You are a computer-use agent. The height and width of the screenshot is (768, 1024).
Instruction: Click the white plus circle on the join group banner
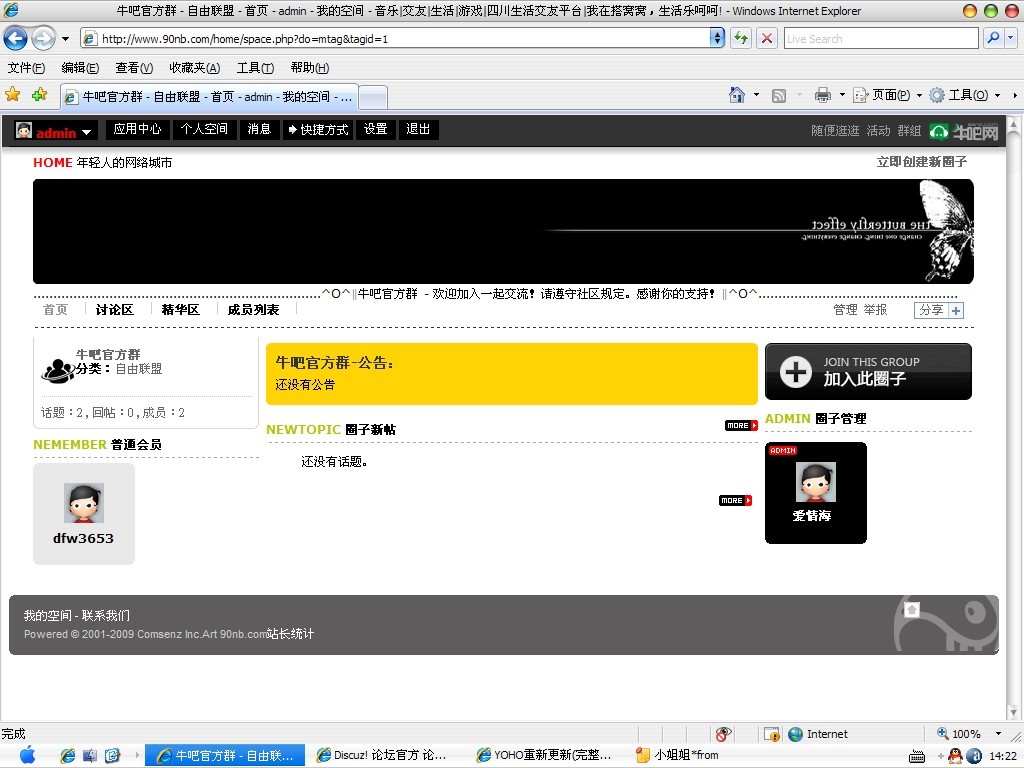click(x=795, y=372)
